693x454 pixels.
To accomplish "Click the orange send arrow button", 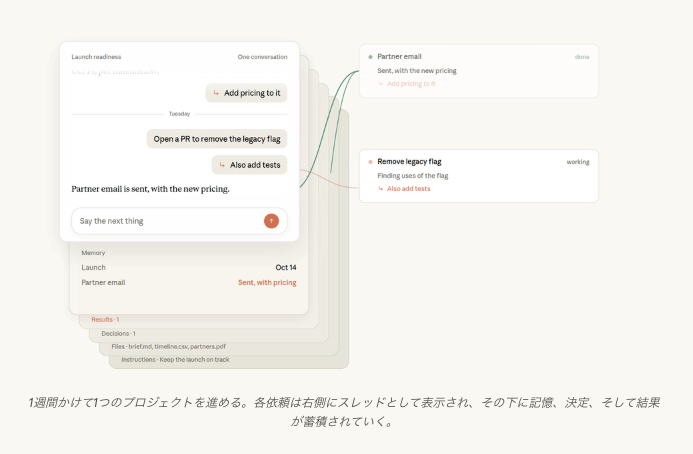I will [271, 221].
